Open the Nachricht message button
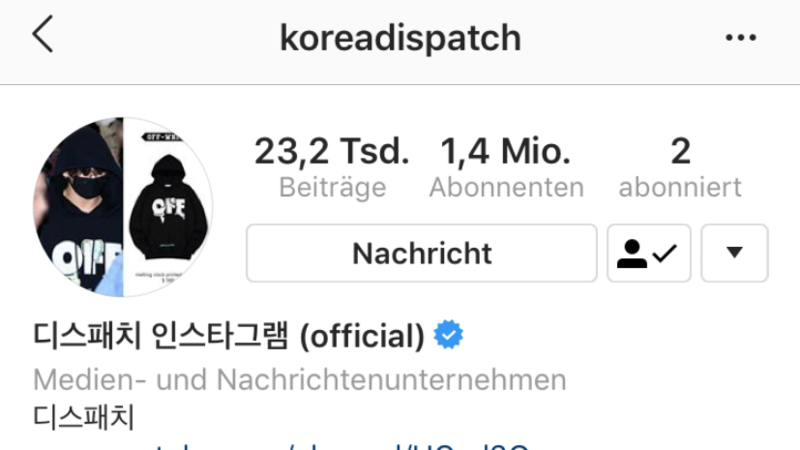 tap(421, 253)
